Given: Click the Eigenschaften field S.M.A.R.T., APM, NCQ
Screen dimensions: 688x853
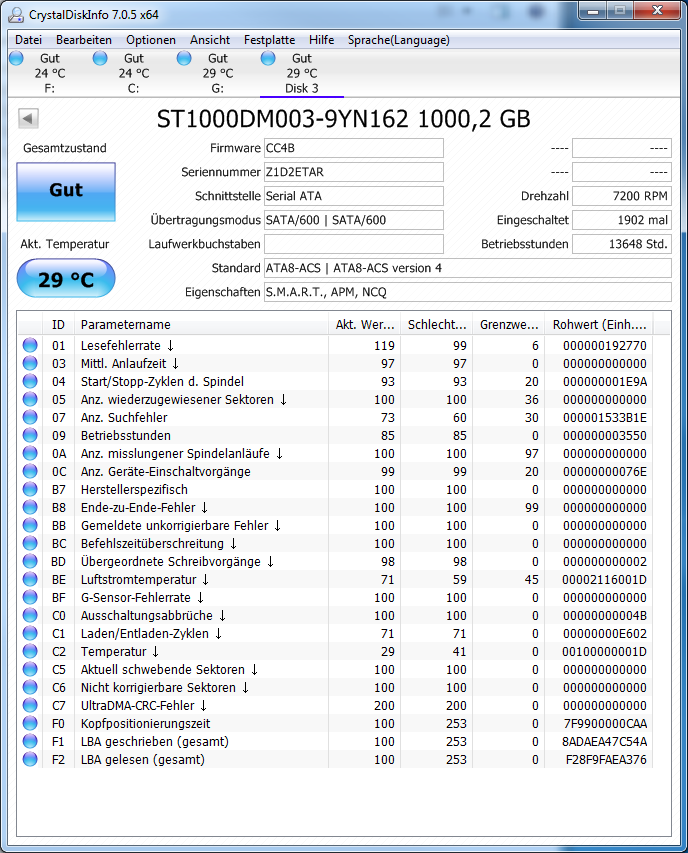Looking at the screenshot, I should pyautogui.click(x=468, y=292).
